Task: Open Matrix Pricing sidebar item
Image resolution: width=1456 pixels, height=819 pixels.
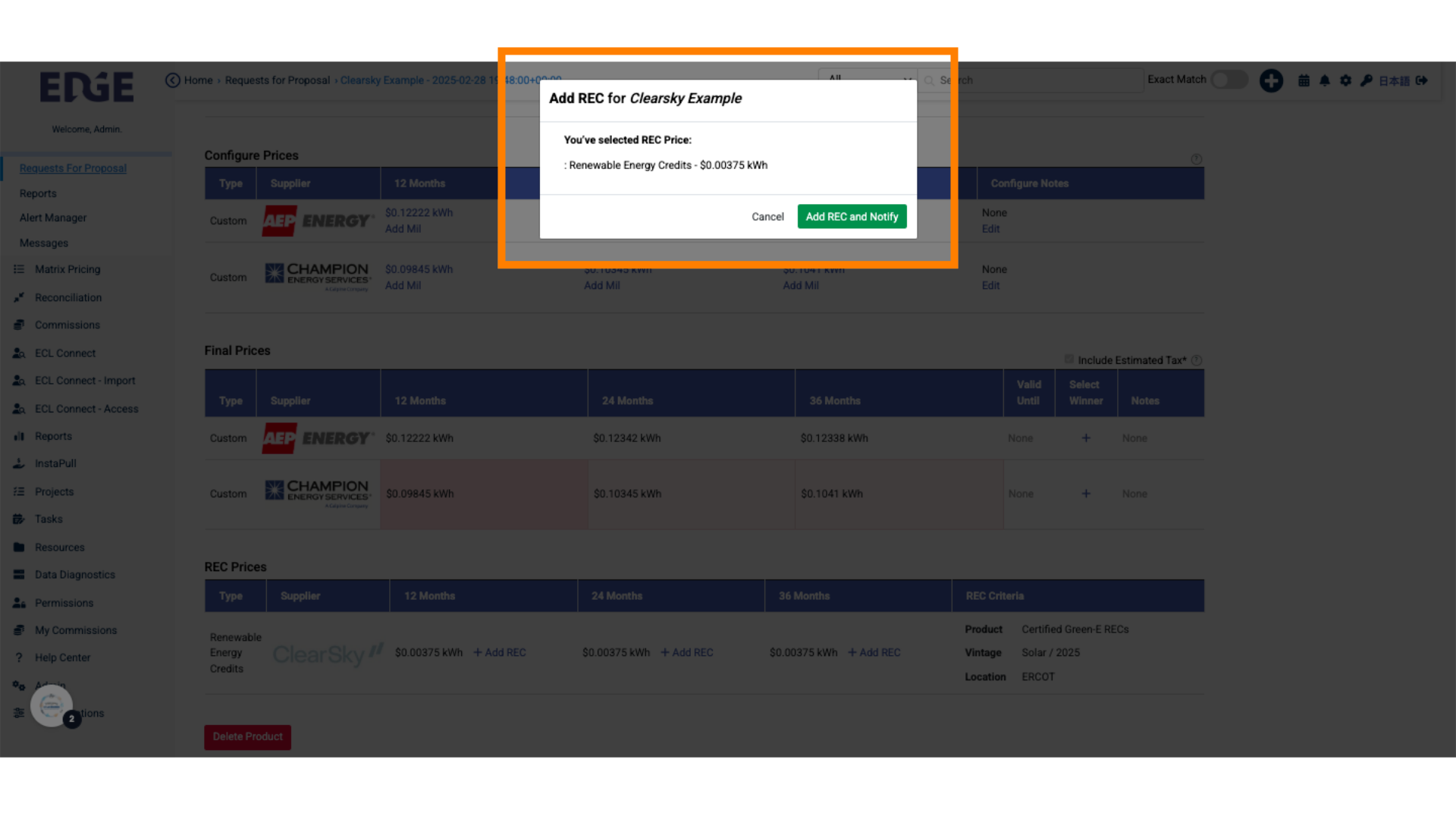Action: (67, 269)
